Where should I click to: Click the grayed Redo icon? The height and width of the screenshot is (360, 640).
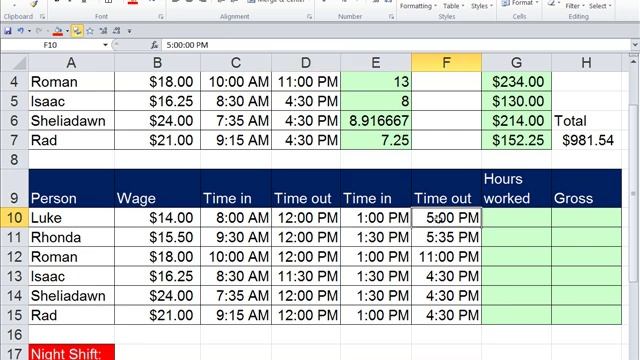pyautogui.click(x=39, y=31)
